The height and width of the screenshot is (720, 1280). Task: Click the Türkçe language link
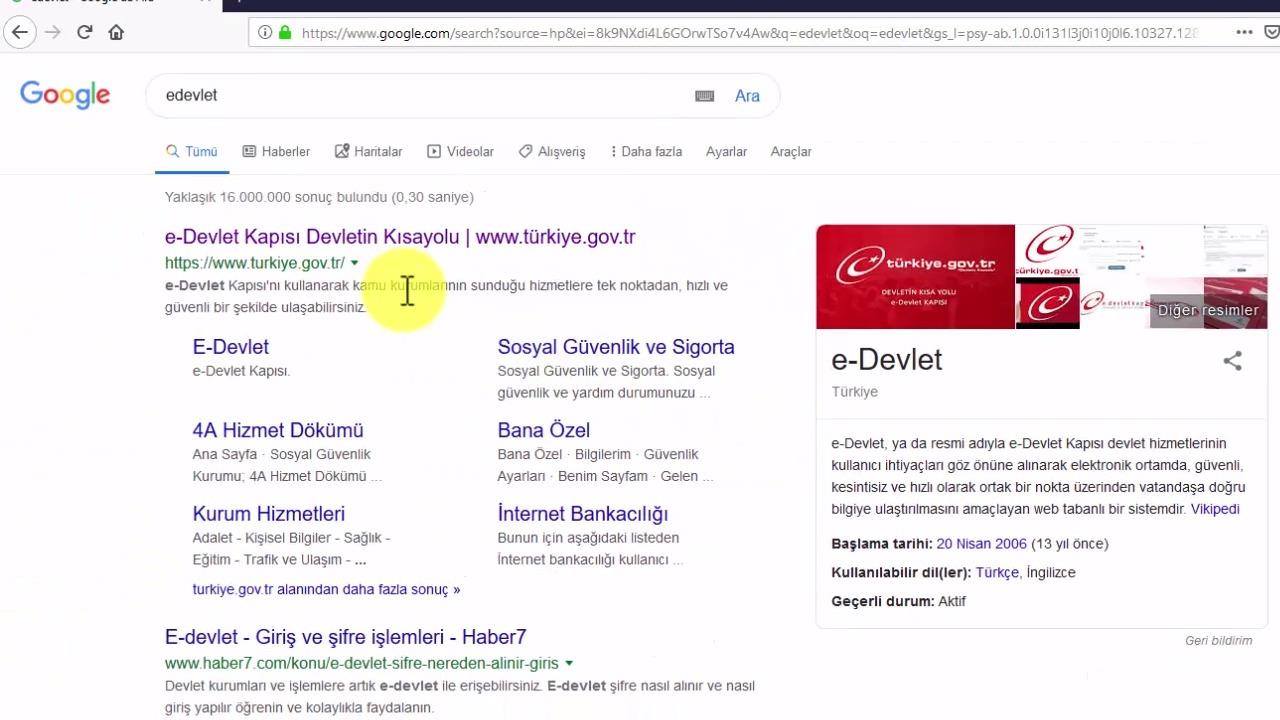(997, 573)
